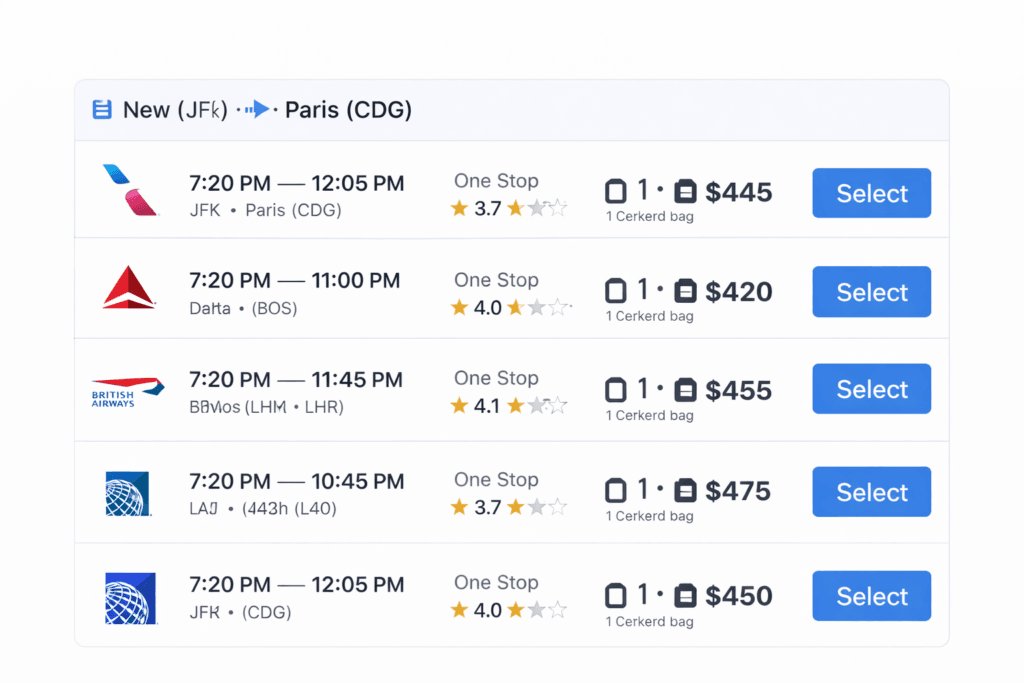This screenshot has height=683, width=1024.
Task: Click the checked bag icon on the Delta flight
Action: (x=685, y=290)
